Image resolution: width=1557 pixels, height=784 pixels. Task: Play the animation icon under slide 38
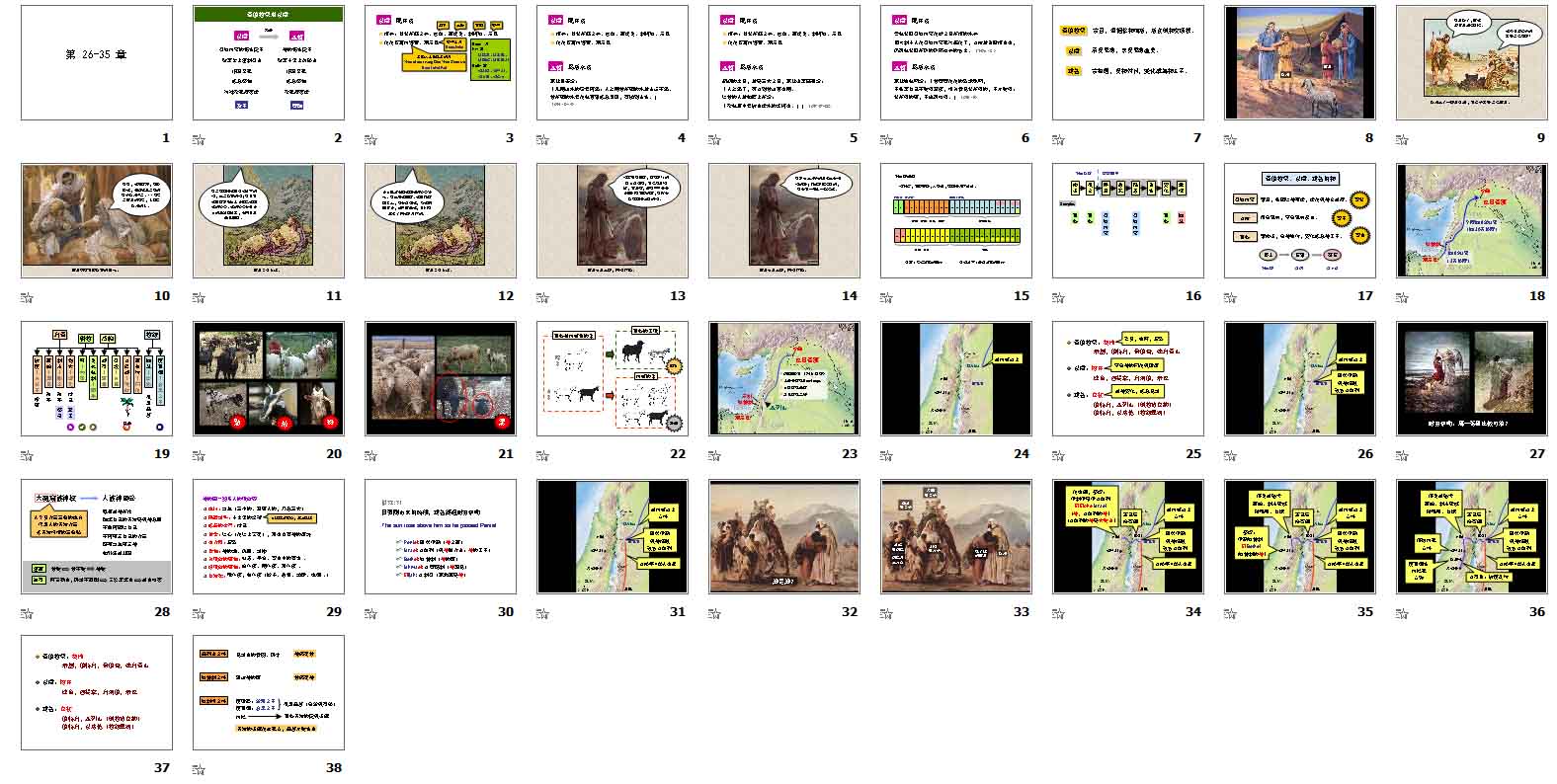200,769
